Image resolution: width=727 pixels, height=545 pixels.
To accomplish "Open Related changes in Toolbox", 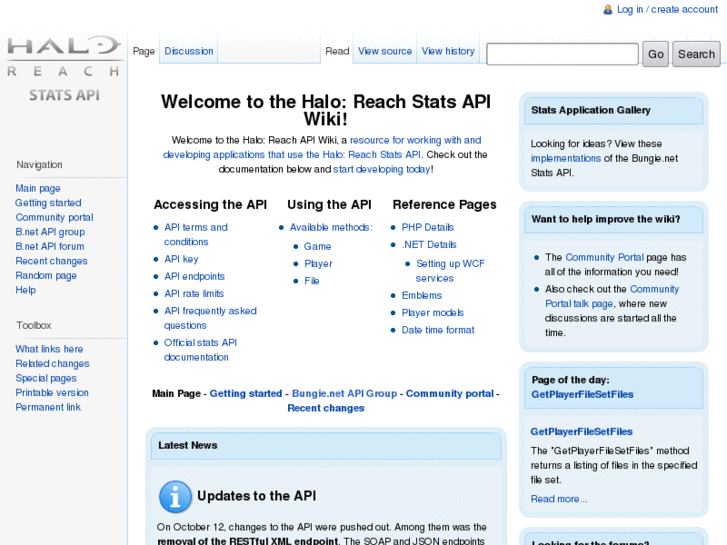I will [52, 364].
